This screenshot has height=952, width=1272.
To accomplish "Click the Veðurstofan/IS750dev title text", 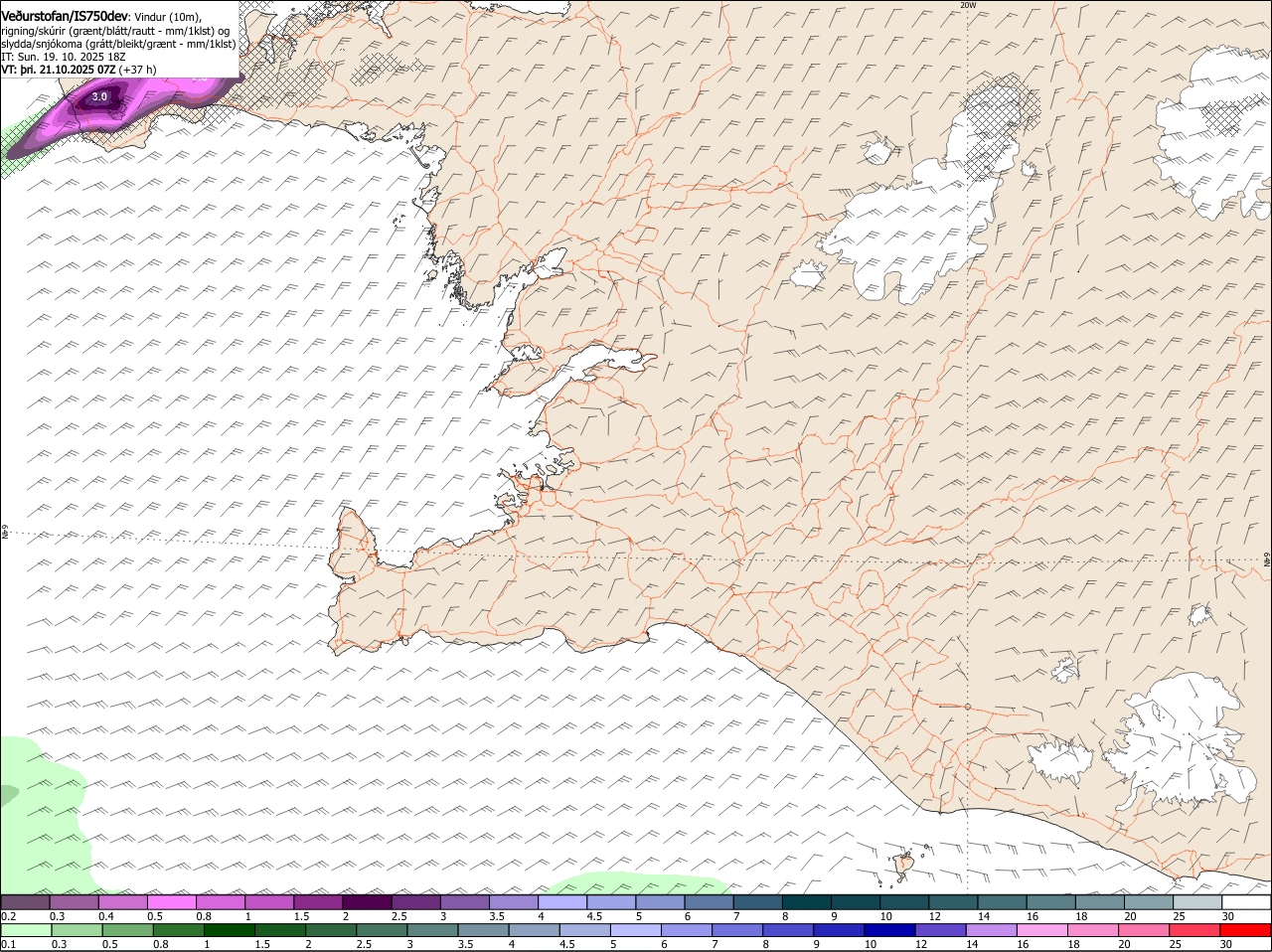I will 65,16.
